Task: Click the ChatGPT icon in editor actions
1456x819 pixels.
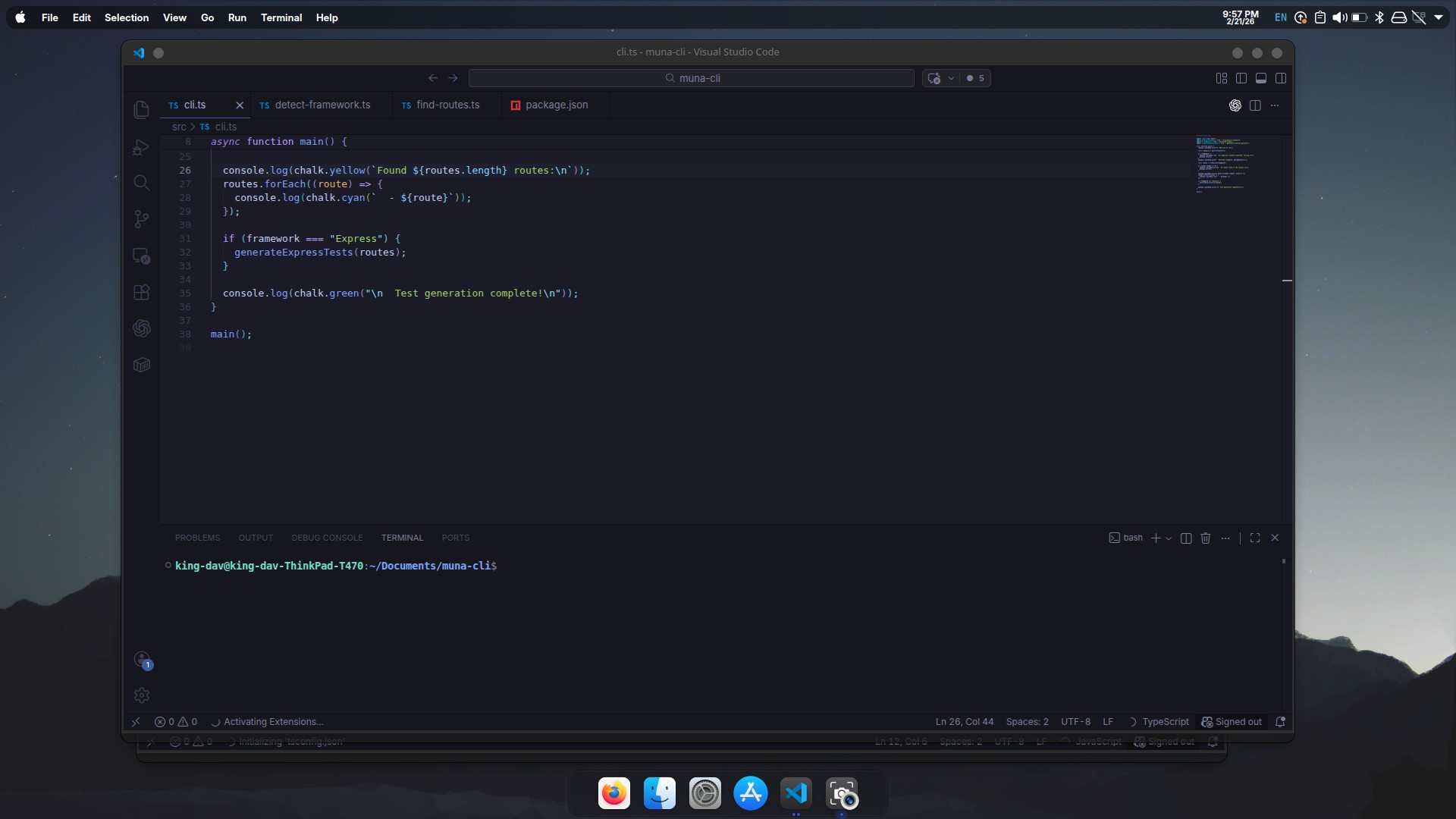Action: (1235, 105)
